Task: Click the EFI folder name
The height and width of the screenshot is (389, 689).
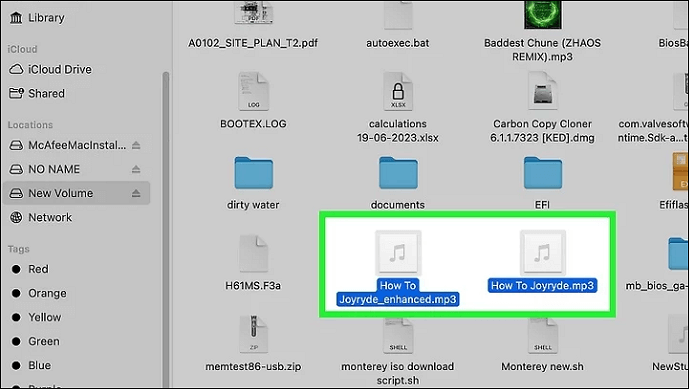Action: (x=543, y=205)
